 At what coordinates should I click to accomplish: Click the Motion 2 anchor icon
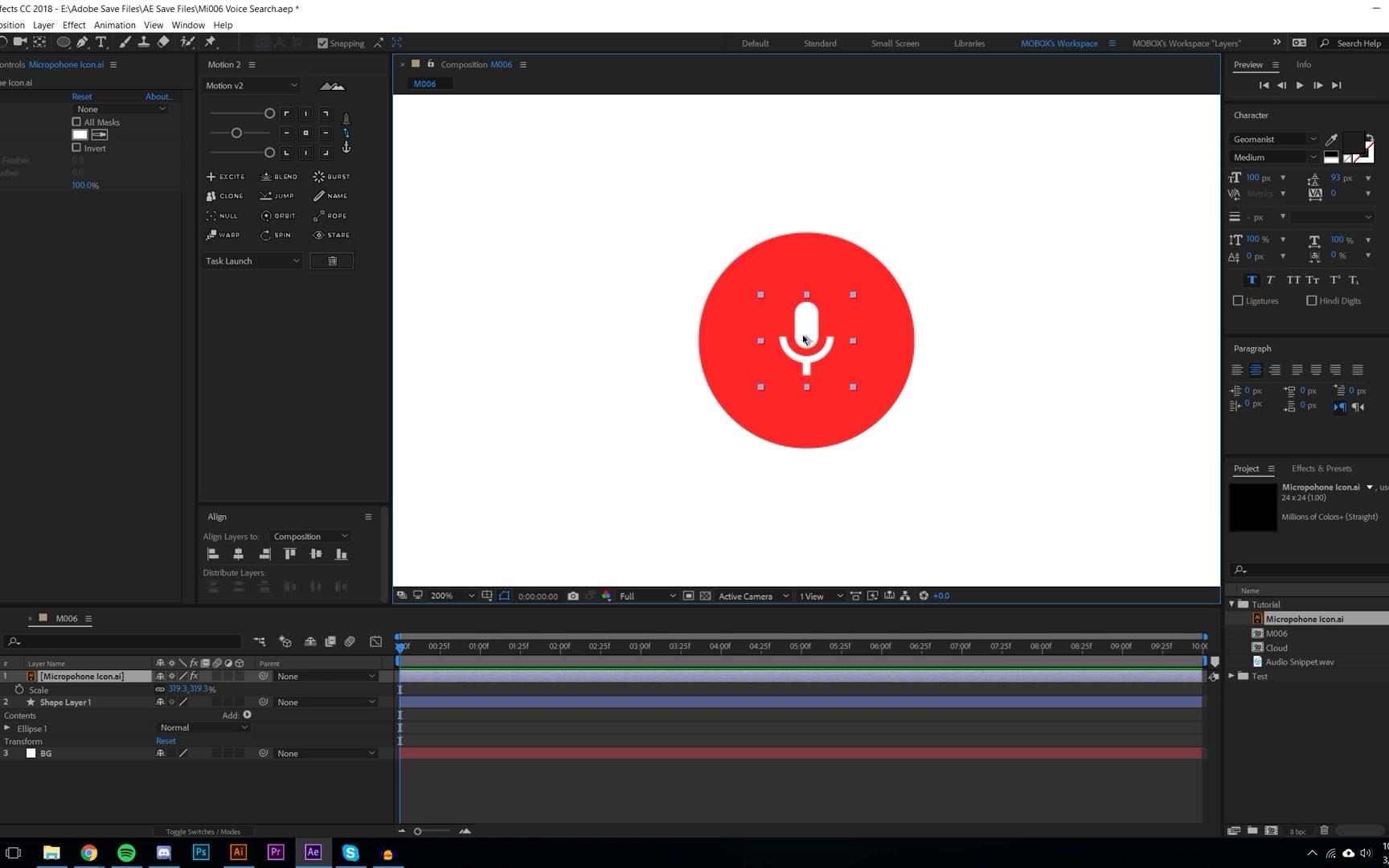(x=346, y=148)
